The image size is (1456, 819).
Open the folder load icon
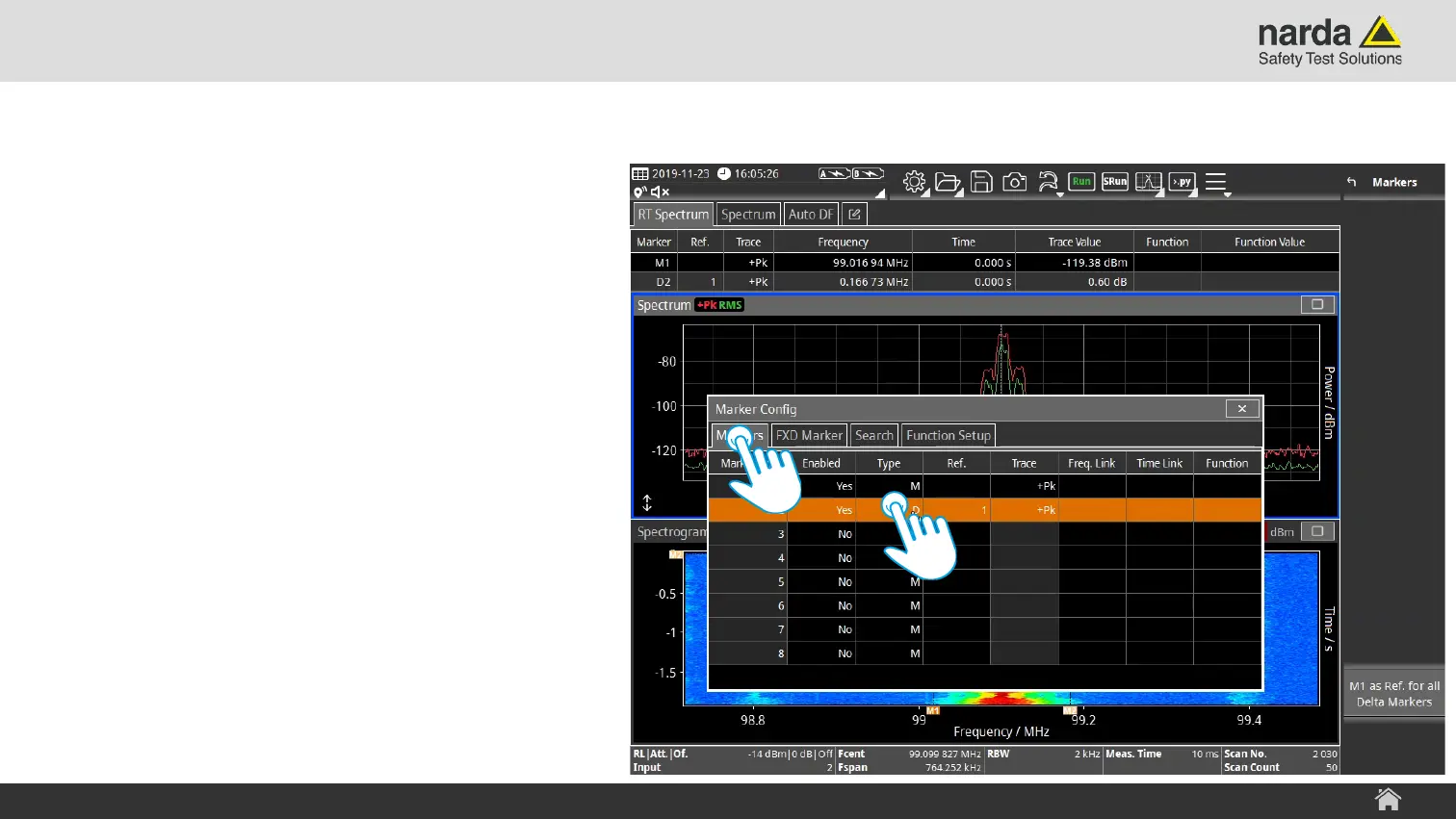point(948,182)
